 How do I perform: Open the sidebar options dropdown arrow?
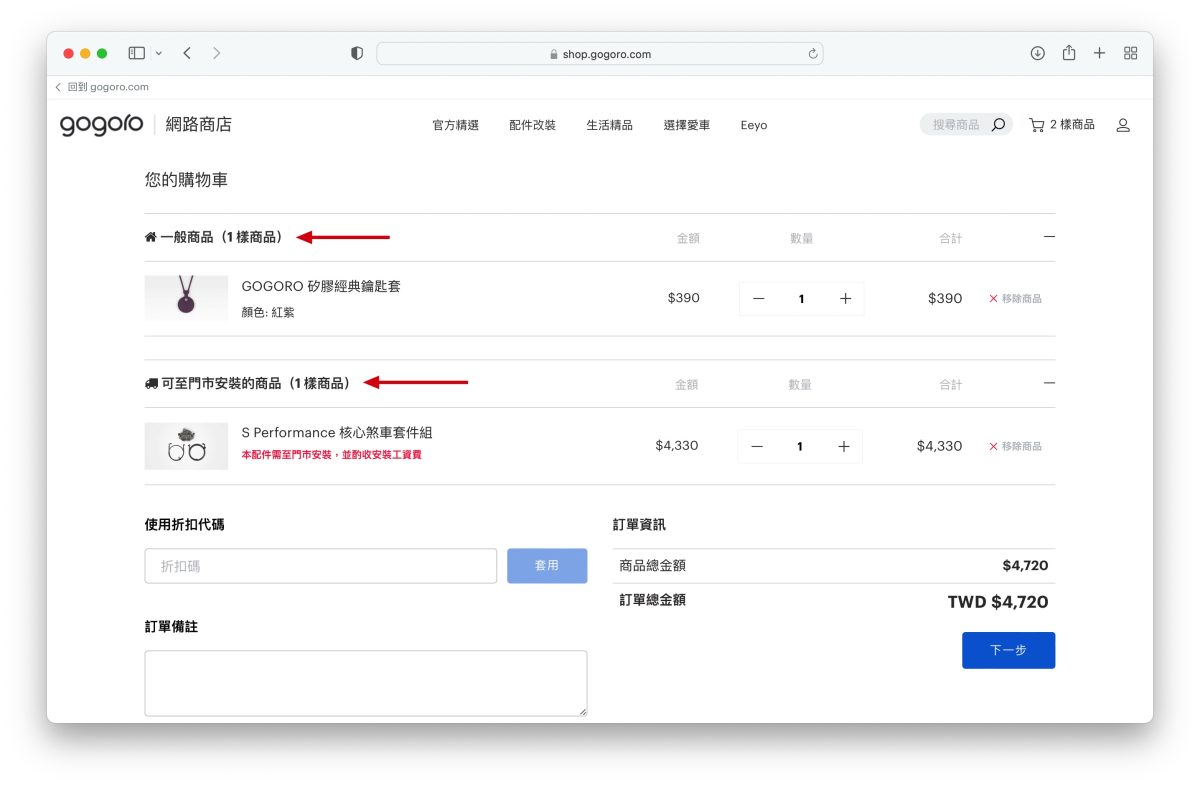[158, 53]
